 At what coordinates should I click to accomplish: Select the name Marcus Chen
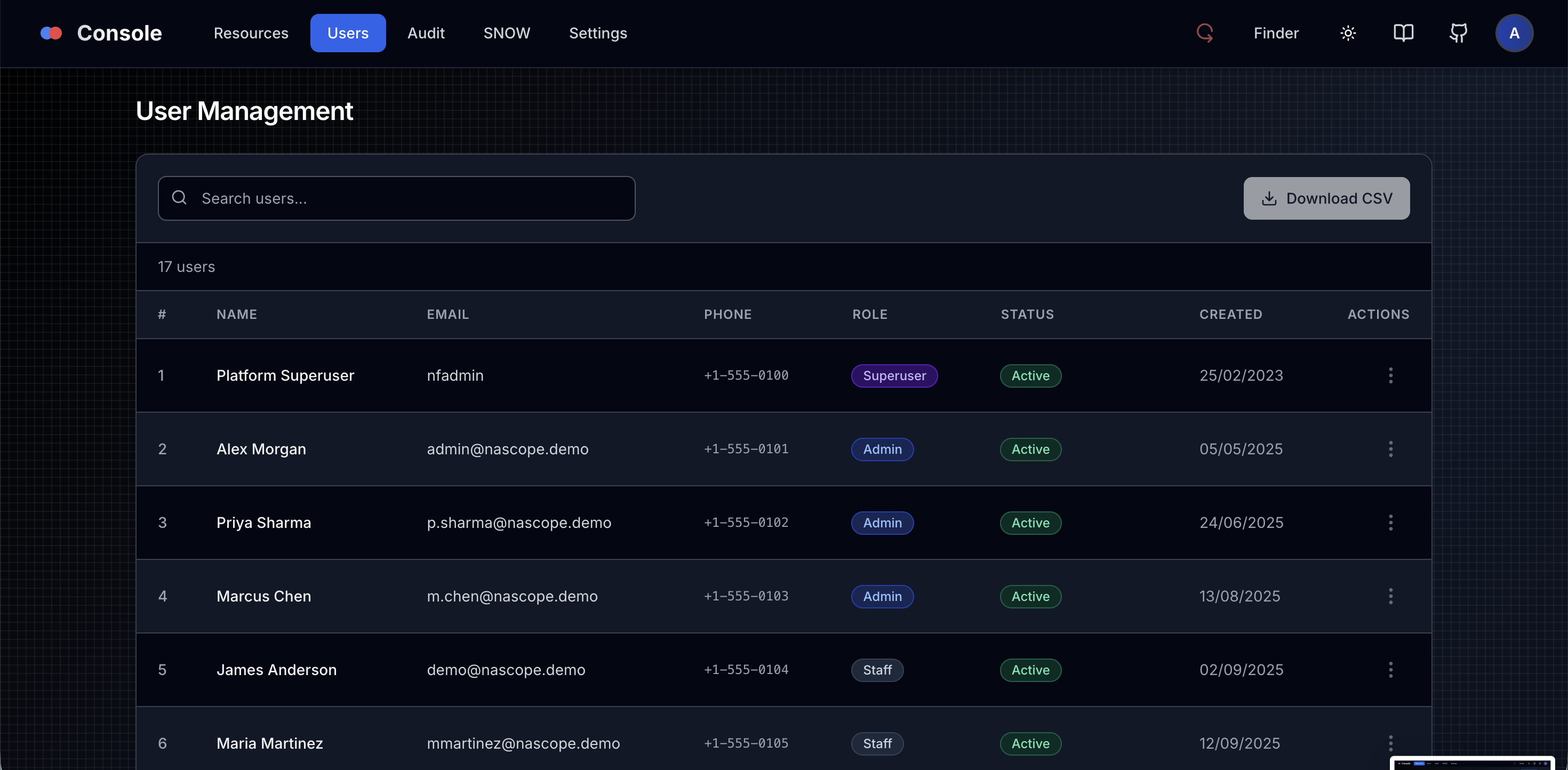tap(263, 597)
